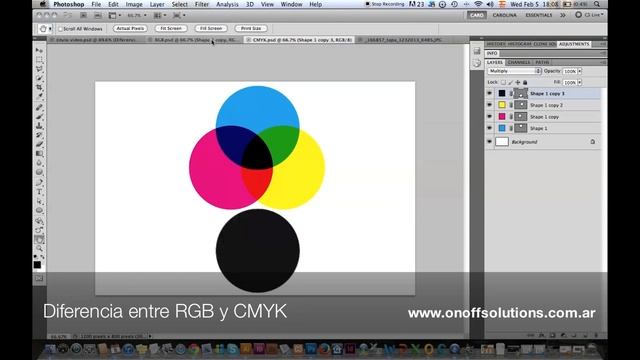Select the Pen tool
Viewport: 640px width, 360px height.
pos(39,182)
